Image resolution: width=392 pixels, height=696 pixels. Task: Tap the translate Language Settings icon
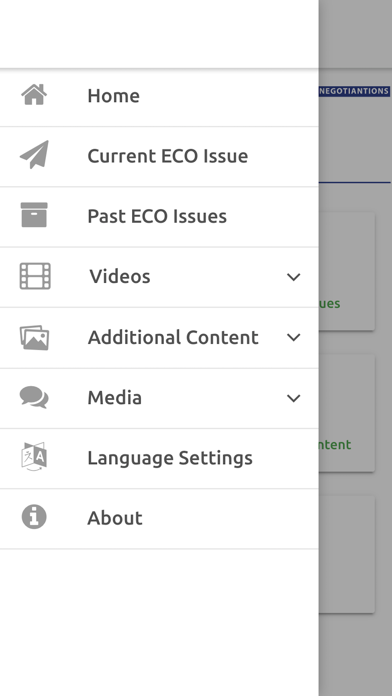click(34, 457)
